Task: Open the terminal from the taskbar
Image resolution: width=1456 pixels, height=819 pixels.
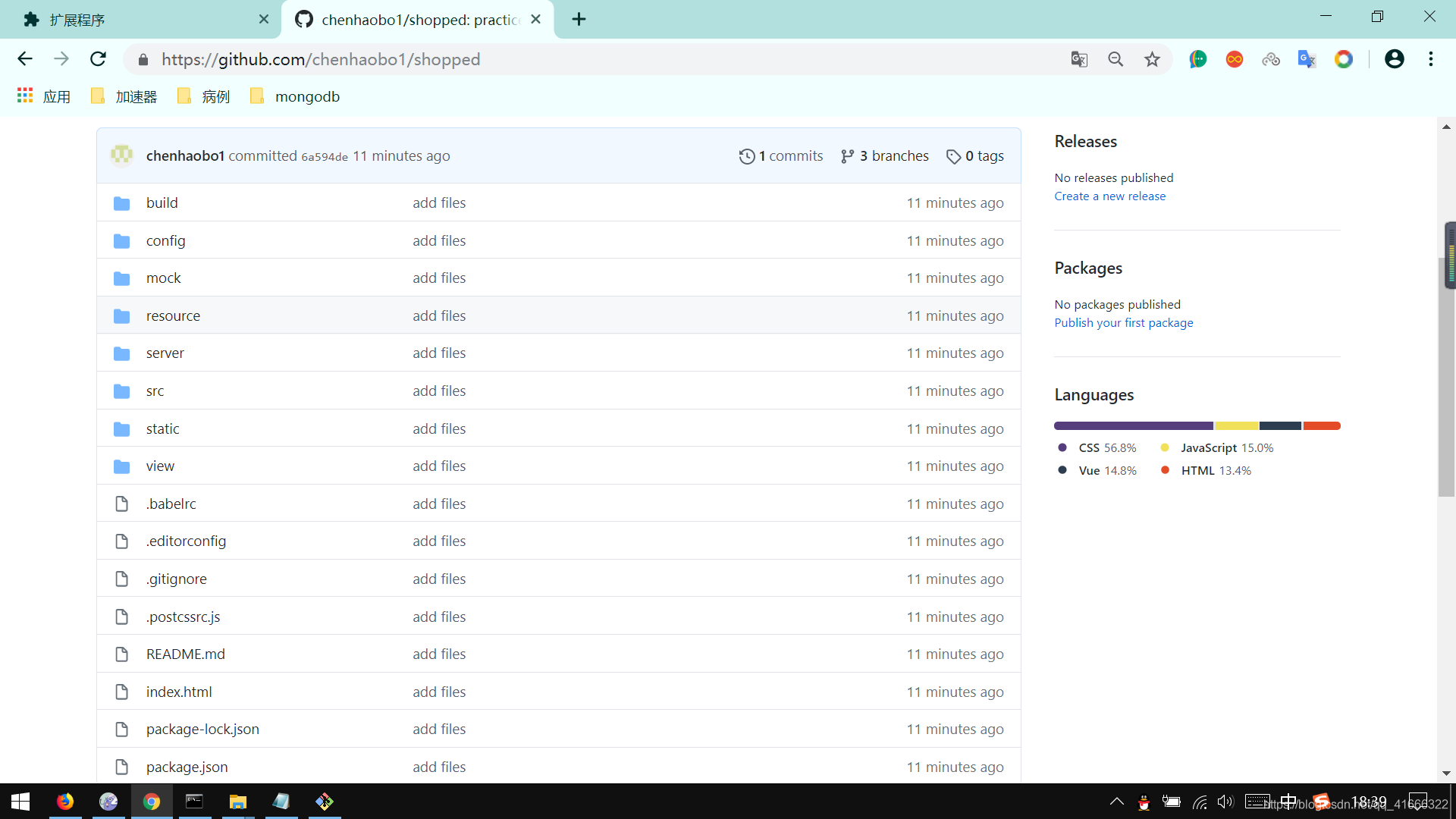Action: [195, 802]
